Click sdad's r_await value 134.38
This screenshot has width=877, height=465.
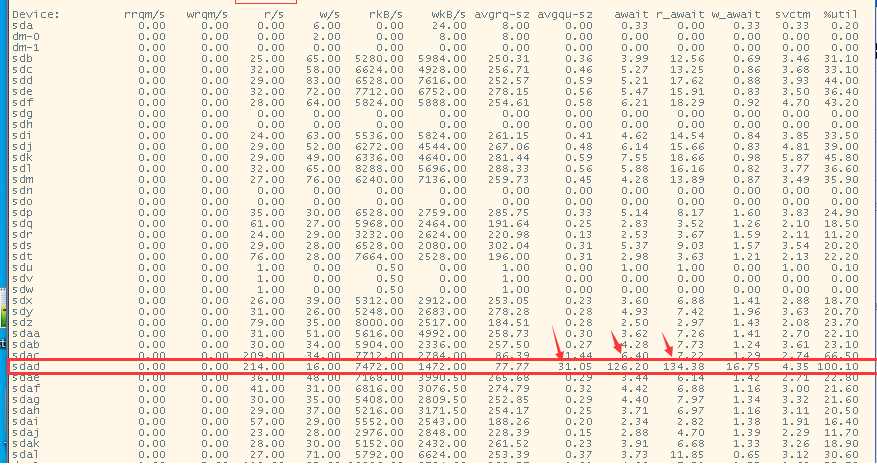[684, 367]
